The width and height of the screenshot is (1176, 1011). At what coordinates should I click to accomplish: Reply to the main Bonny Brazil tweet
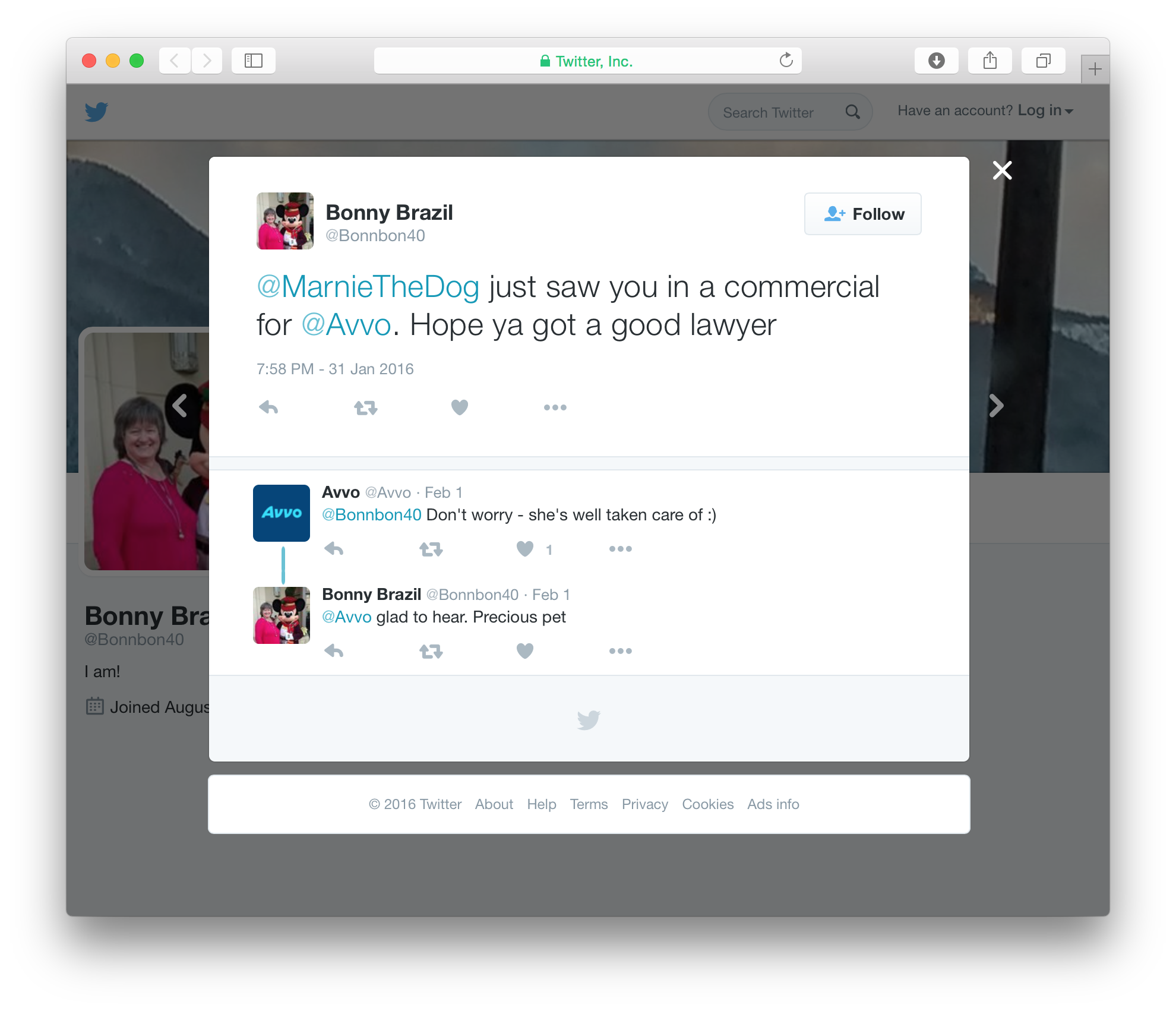click(x=268, y=407)
